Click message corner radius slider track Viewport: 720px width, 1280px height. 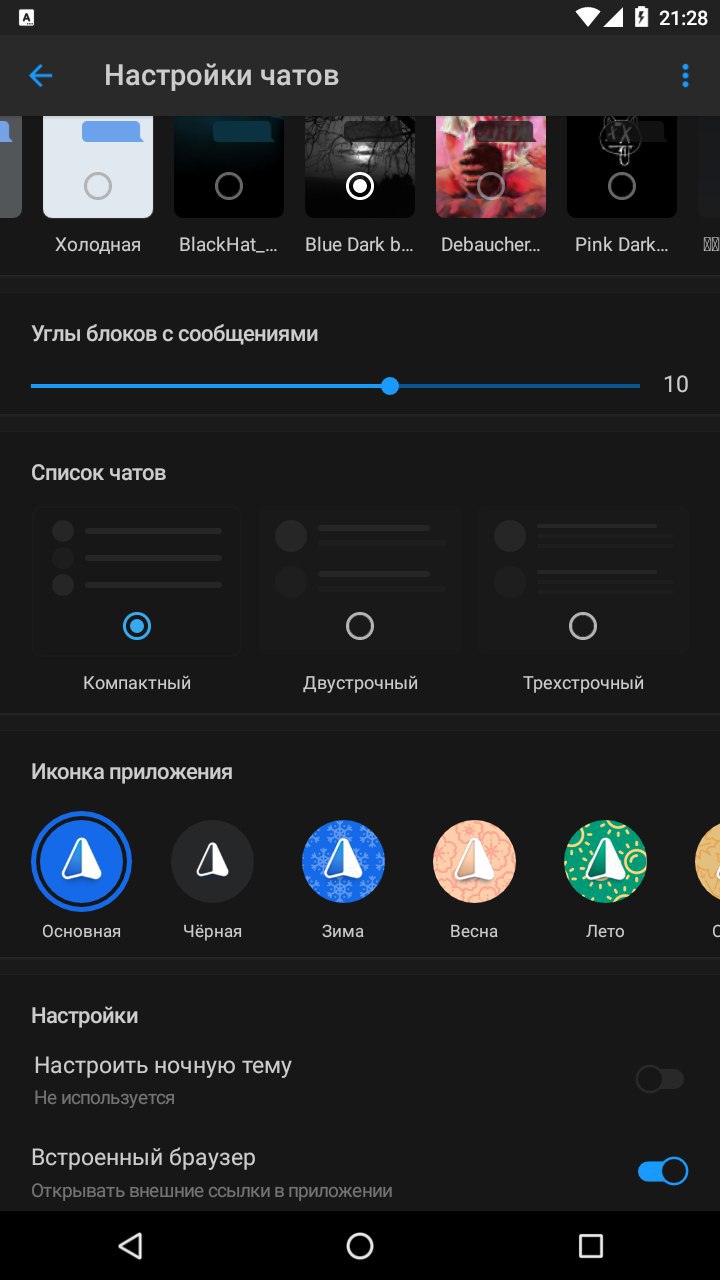[x=335, y=386]
